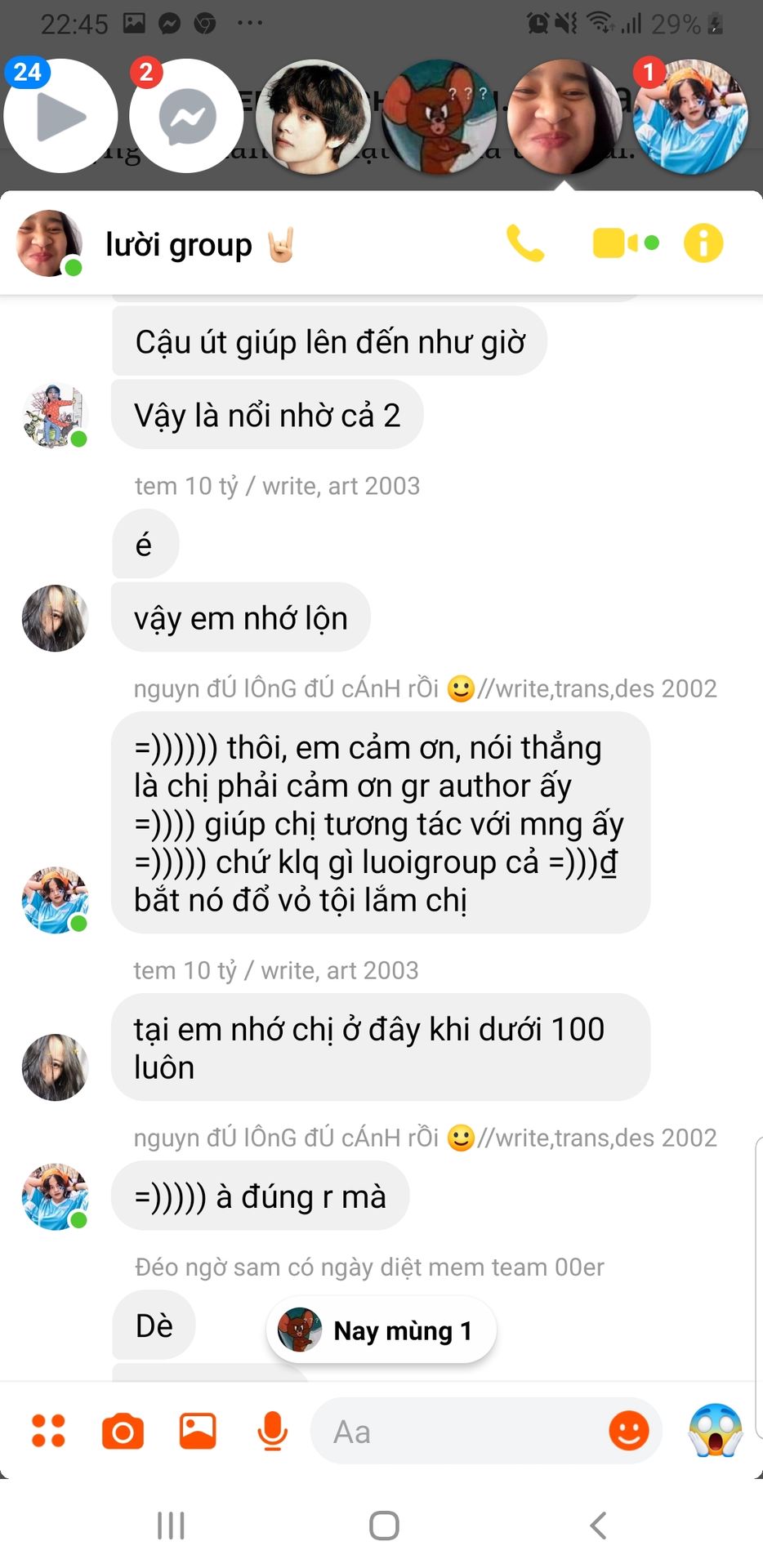Switch to the blue shirt chat head with 1 badge
The image size is (763, 1568).
(x=690, y=116)
